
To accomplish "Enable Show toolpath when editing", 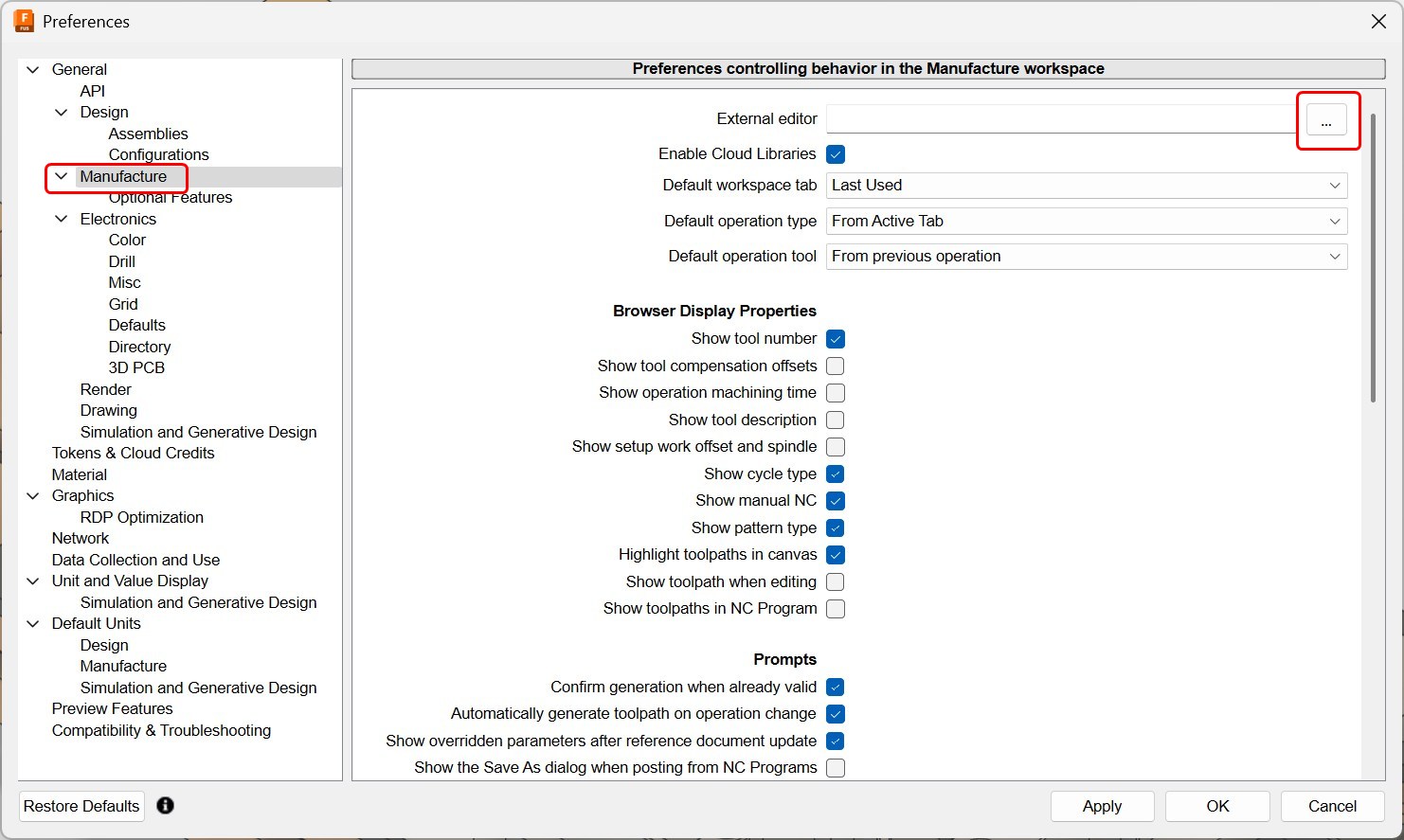I will 835,581.
